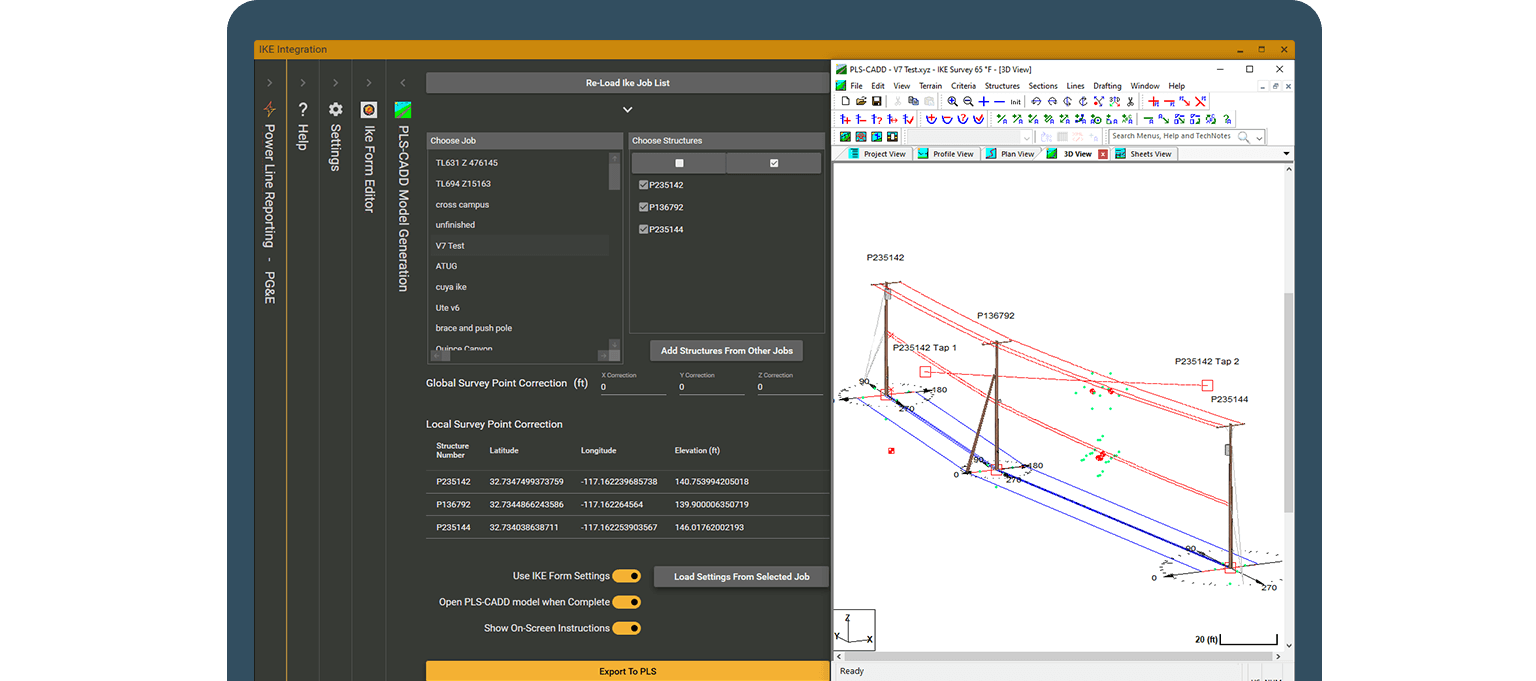Screen dimensions: 1536x681
Task: Open the Drafting menu
Action: point(1107,86)
